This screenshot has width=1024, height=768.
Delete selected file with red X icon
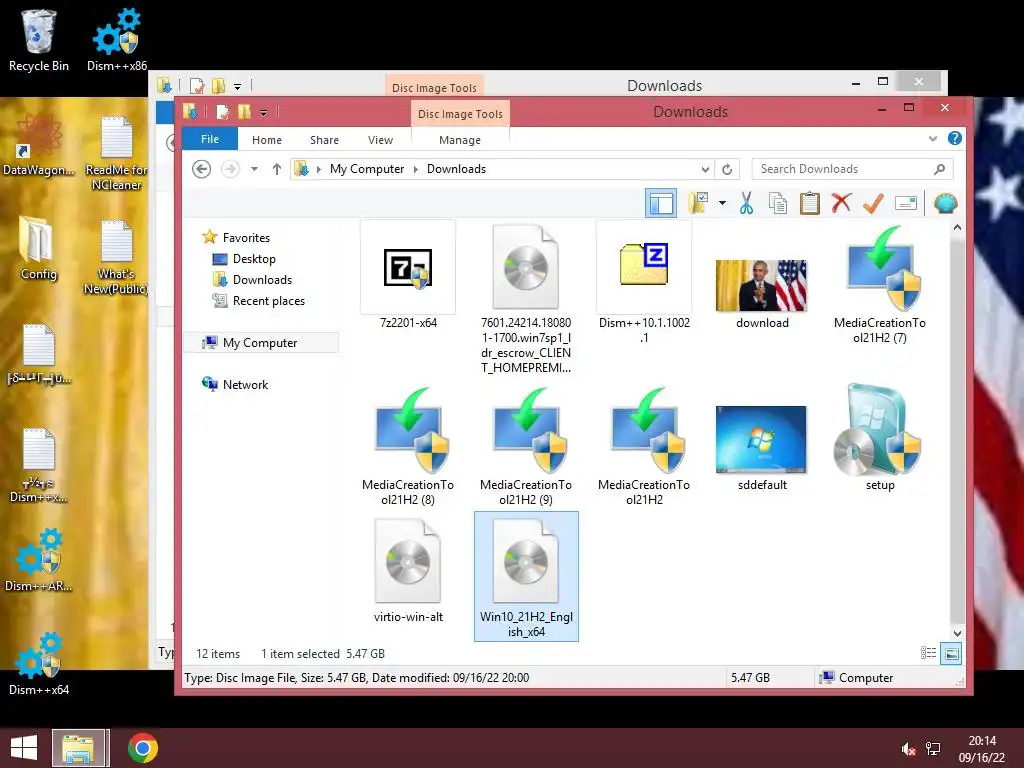point(841,202)
